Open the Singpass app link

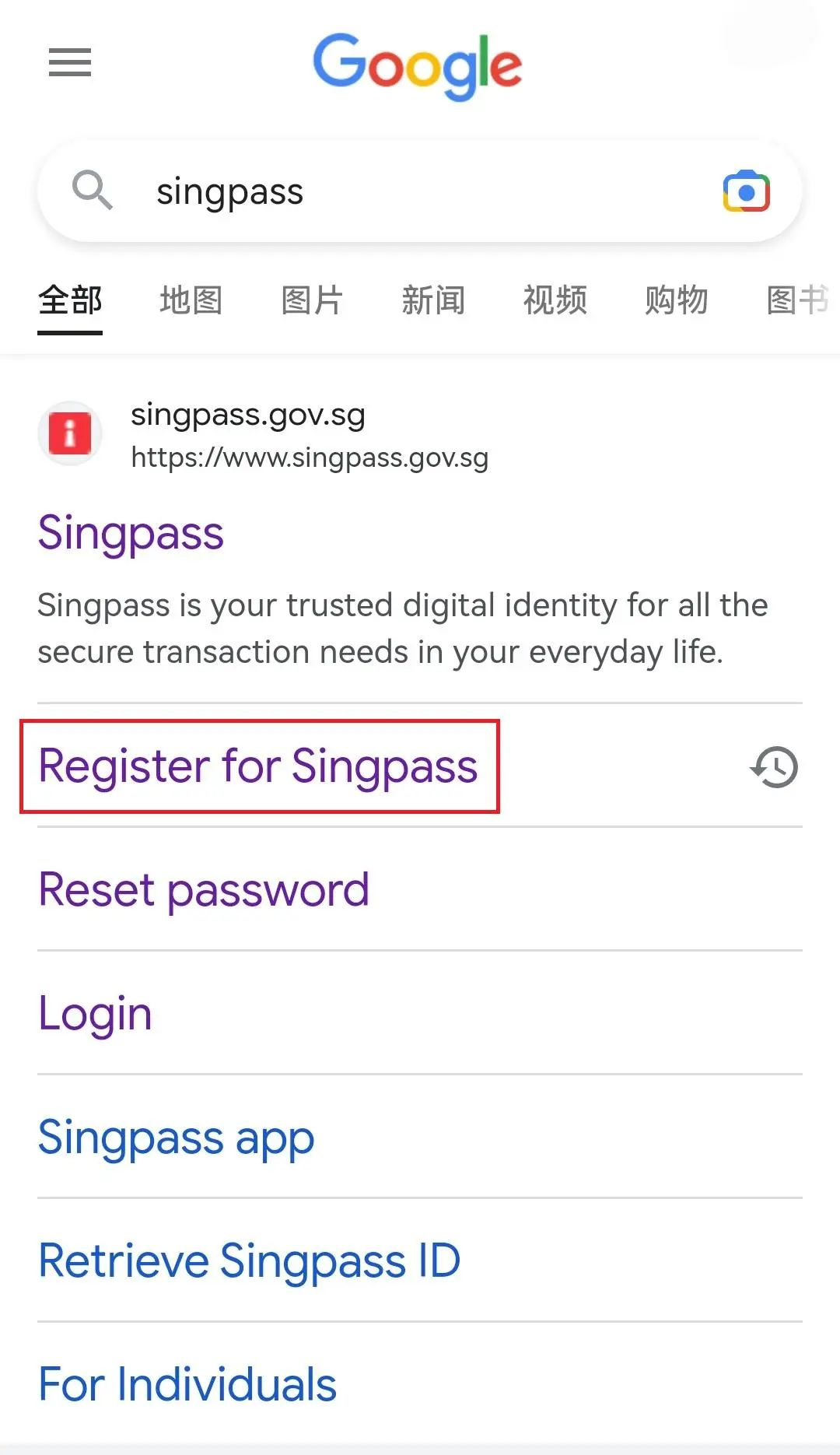[177, 1138]
